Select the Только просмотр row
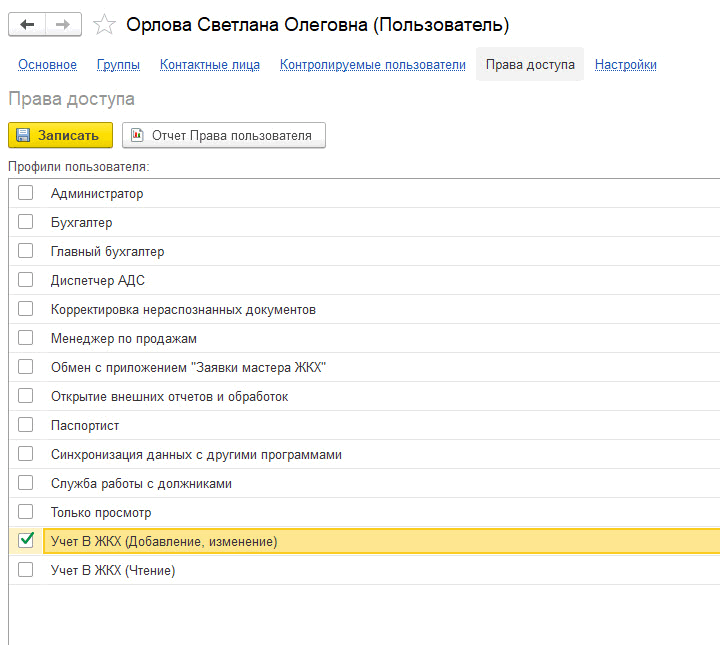The height and width of the screenshot is (645, 720). click(x=365, y=512)
